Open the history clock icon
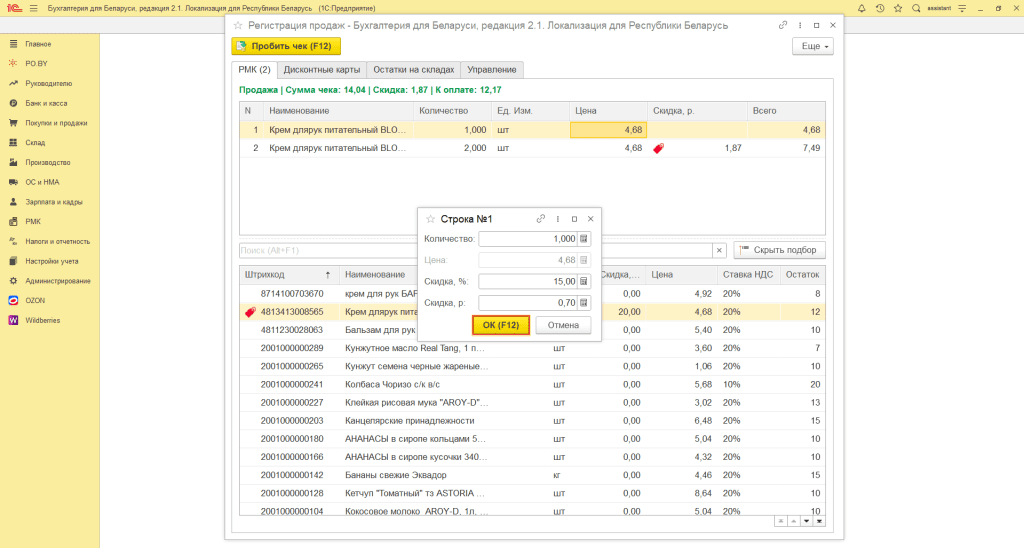This screenshot has height=548, width=1024. pos(880,8)
